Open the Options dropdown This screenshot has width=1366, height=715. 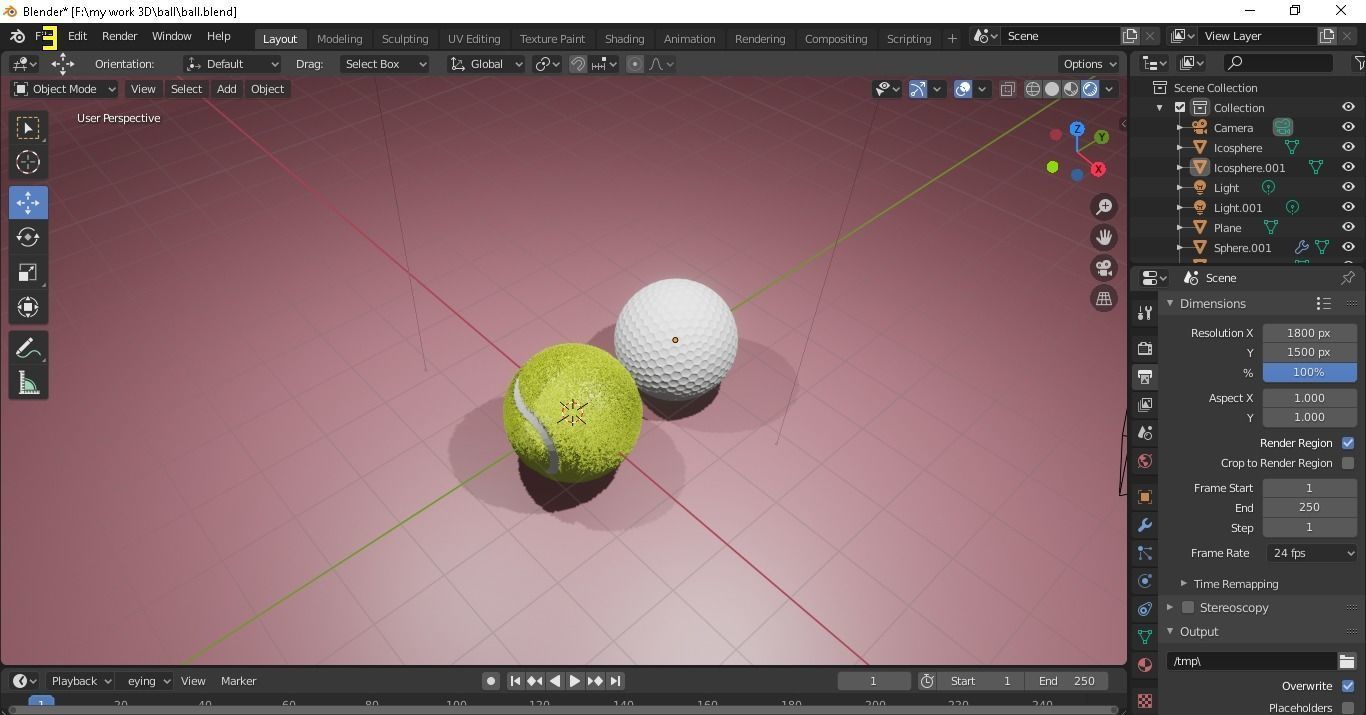pyautogui.click(x=1090, y=64)
